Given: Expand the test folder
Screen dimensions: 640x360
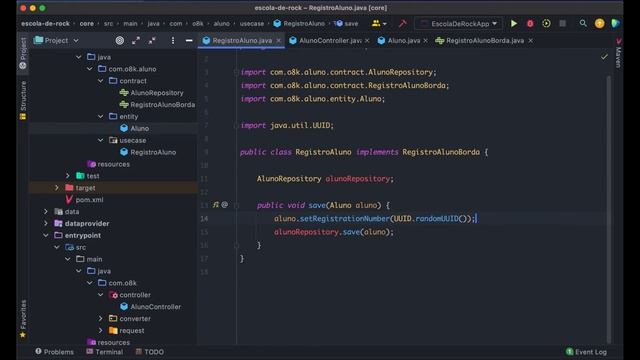Looking at the screenshot, I should [x=68, y=176].
